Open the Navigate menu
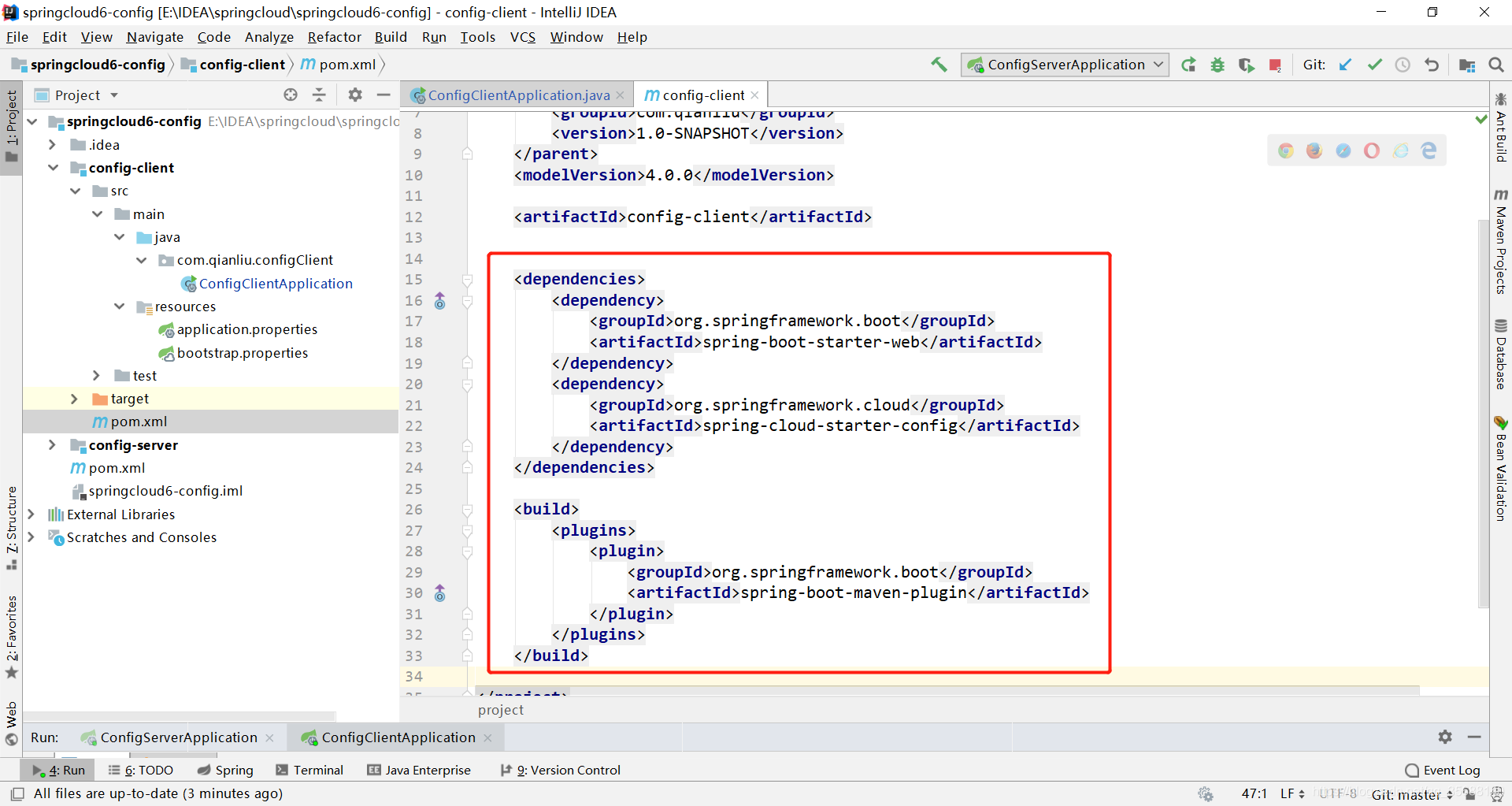The image size is (1512, 806). (154, 37)
